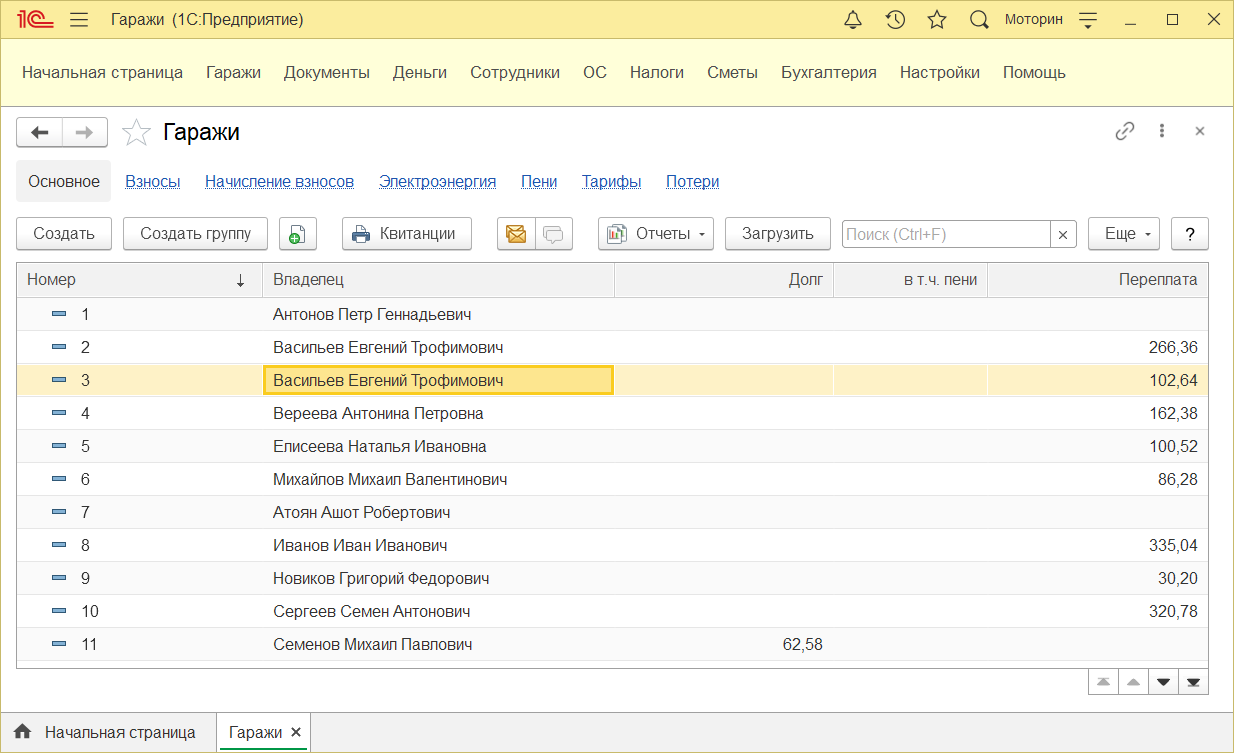1234x753 pixels.
Task: Expand the Отчеты dropdown
Action: click(655, 234)
